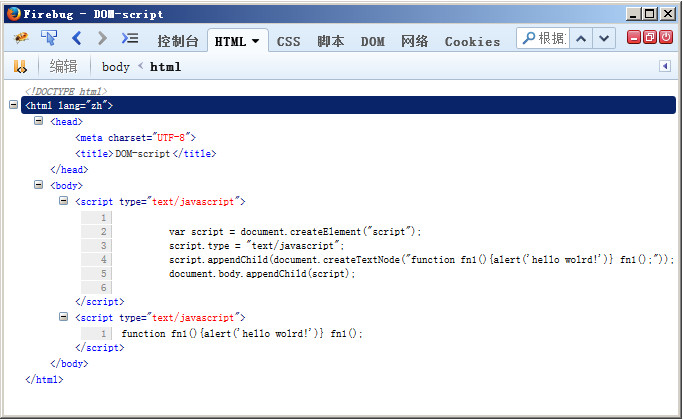683x420 pixels.
Task: Go forward with the right arrow
Action: click(x=102, y=39)
